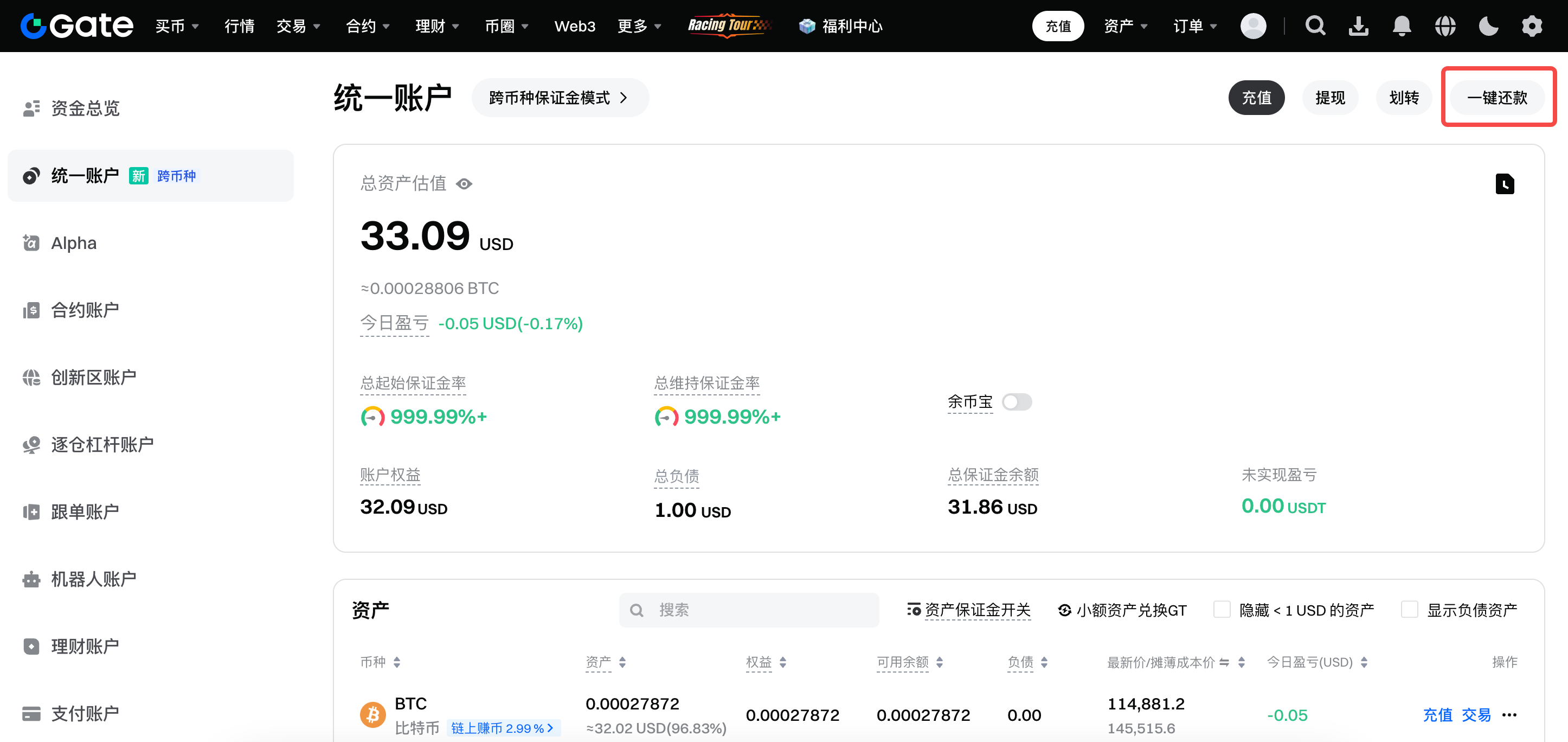Expand the 买币 dropdown menu
The image size is (1568, 742).
[x=177, y=26]
